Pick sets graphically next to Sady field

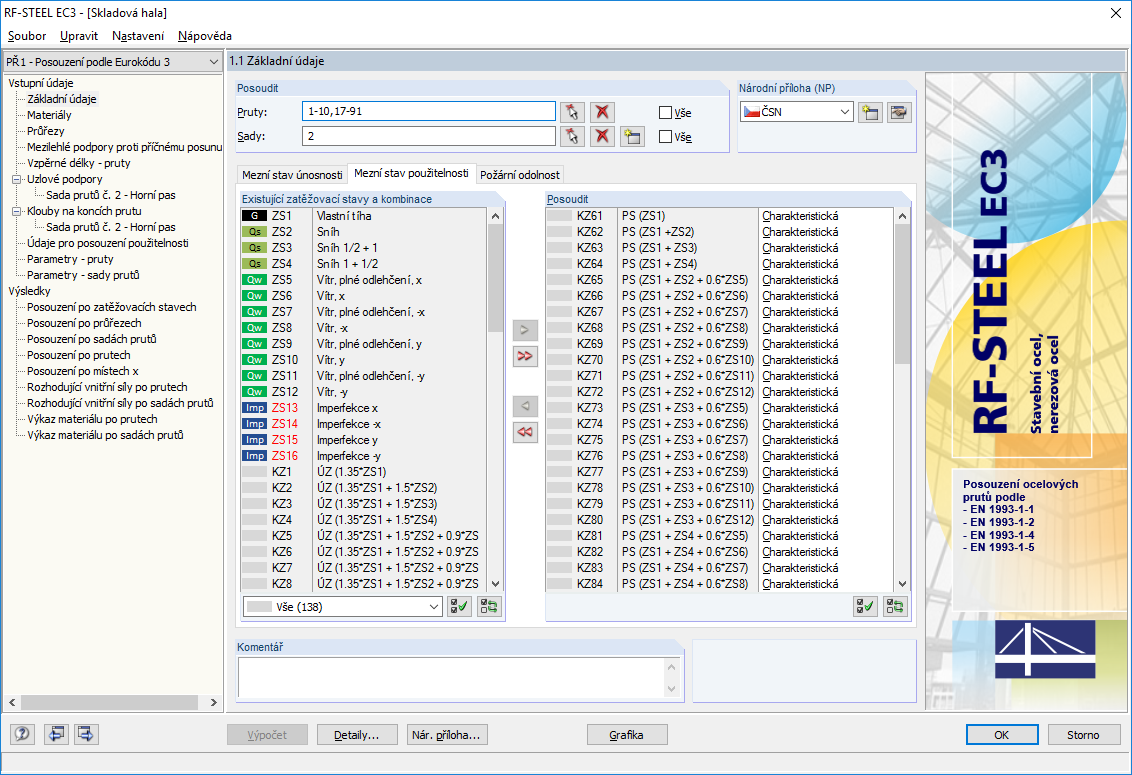572,136
